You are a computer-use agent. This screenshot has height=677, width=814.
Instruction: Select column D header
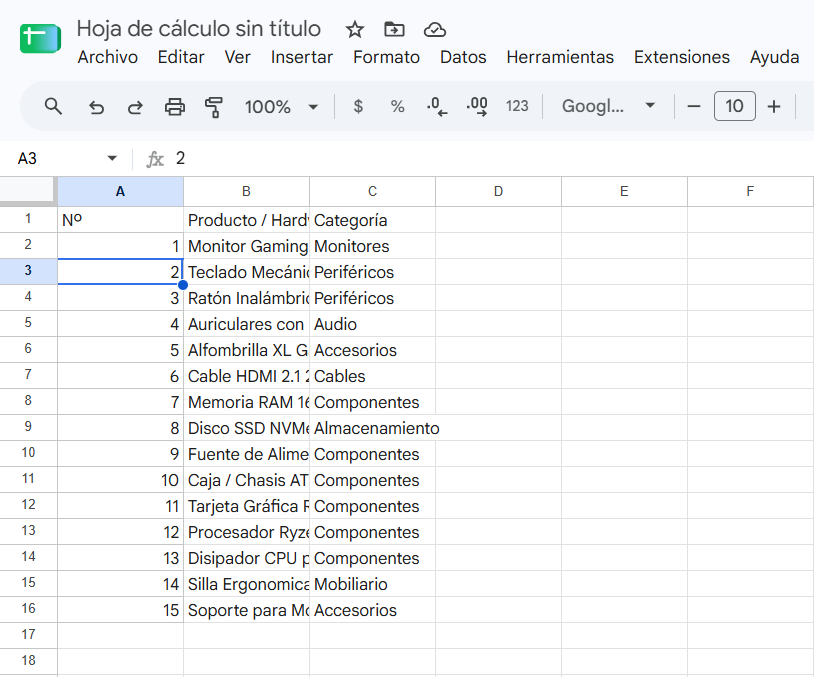498,192
